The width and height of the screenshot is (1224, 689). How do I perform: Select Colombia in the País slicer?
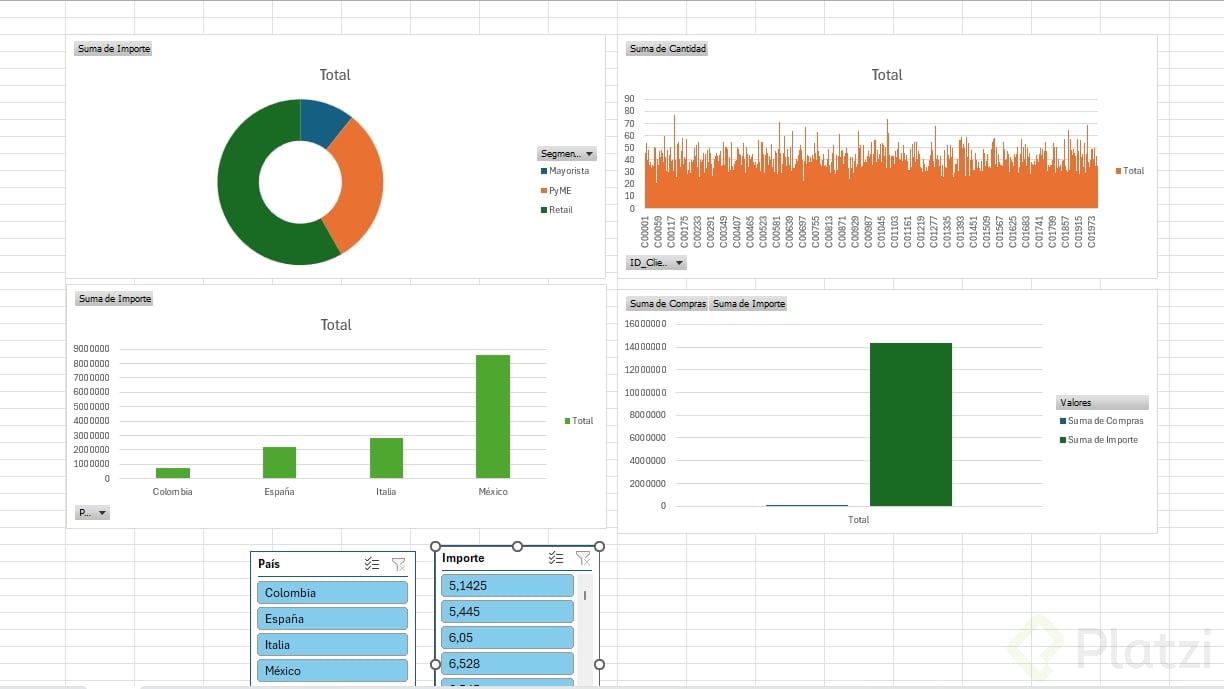pos(332,593)
